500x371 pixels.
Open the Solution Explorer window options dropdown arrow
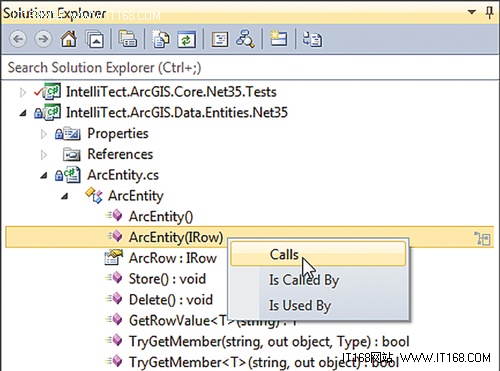click(x=471, y=12)
